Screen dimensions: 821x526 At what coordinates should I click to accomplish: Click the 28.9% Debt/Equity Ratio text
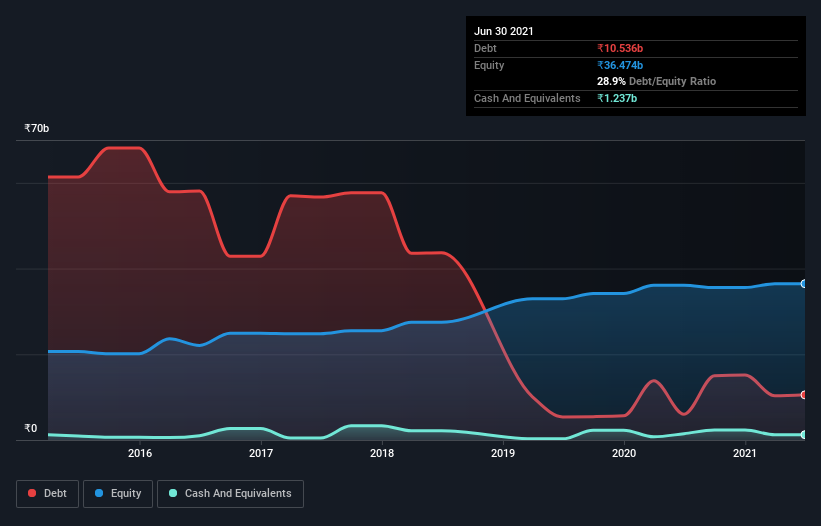click(x=657, y=81)
